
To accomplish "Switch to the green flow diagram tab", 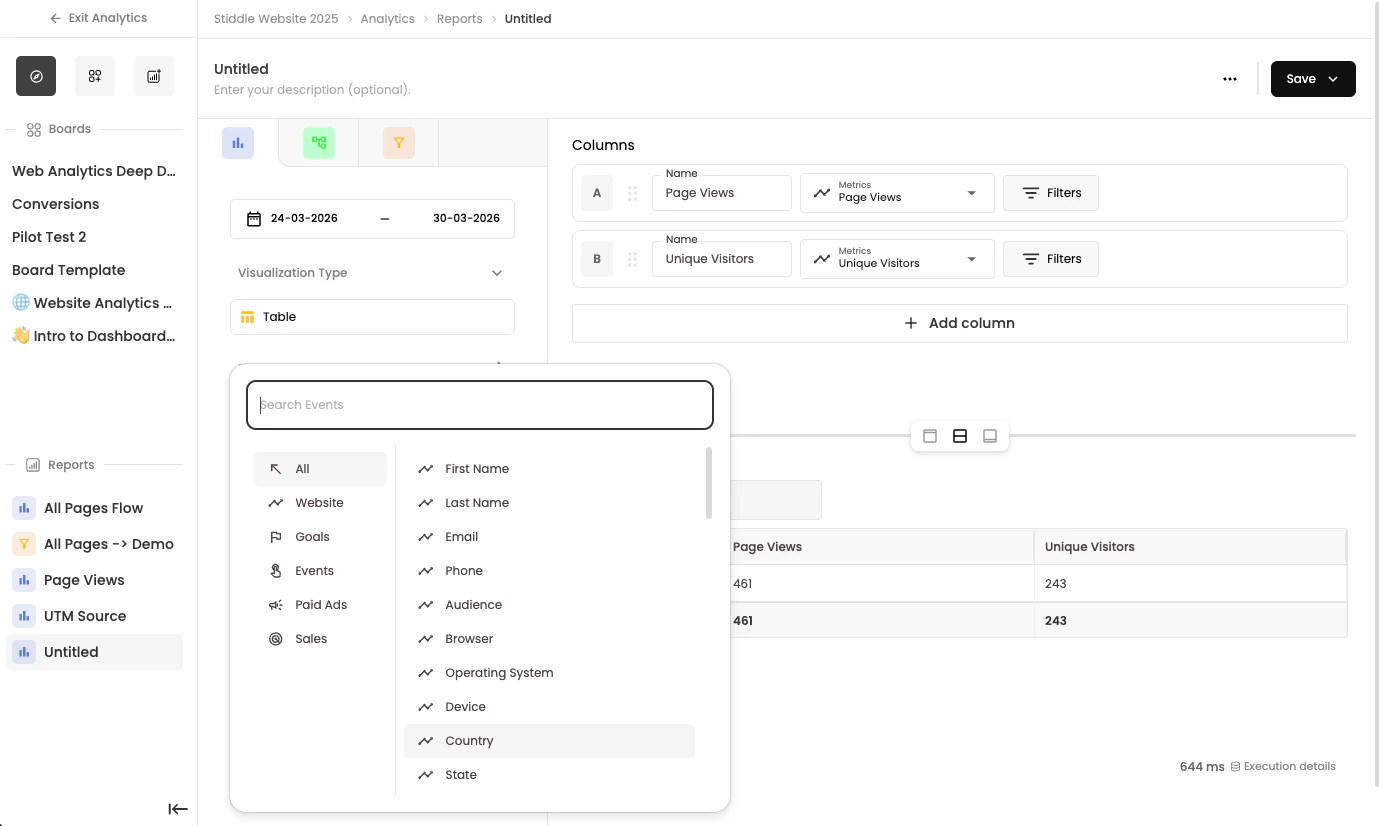I will [319, 143].
